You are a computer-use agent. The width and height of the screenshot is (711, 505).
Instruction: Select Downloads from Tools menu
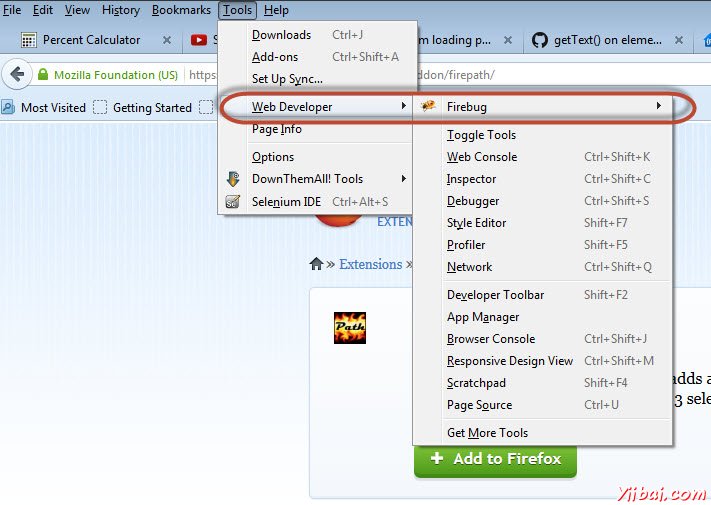pyautogui.click(x=317, y=35)
